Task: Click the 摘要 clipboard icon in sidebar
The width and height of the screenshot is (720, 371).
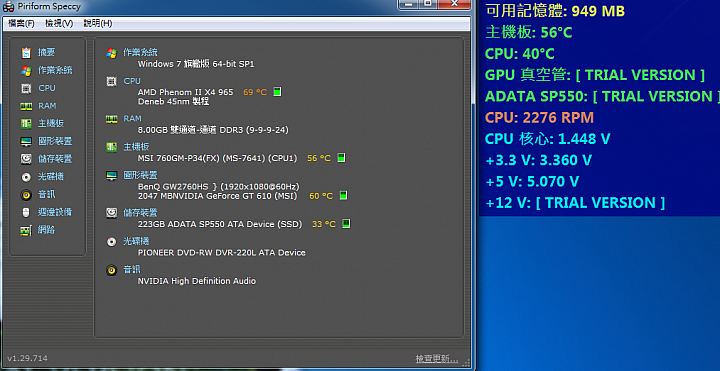Action: (x=26, y=52)
